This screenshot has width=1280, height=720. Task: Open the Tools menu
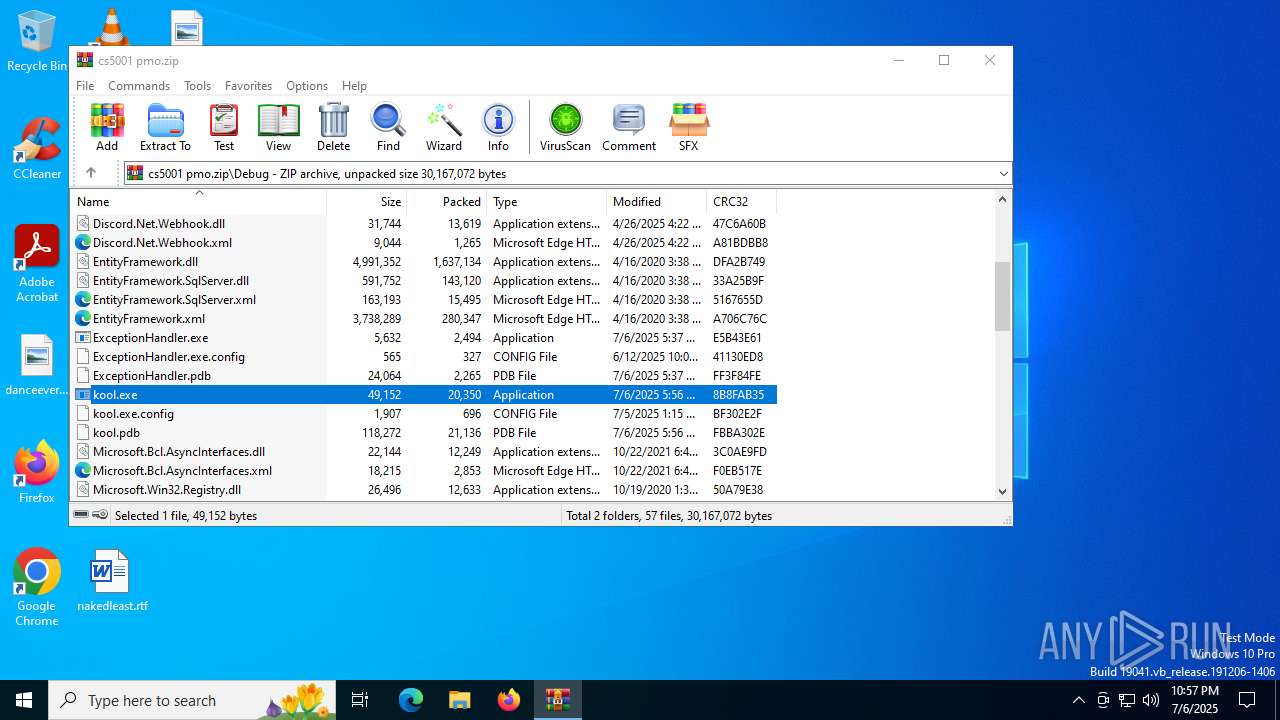[x=197, y=86]
